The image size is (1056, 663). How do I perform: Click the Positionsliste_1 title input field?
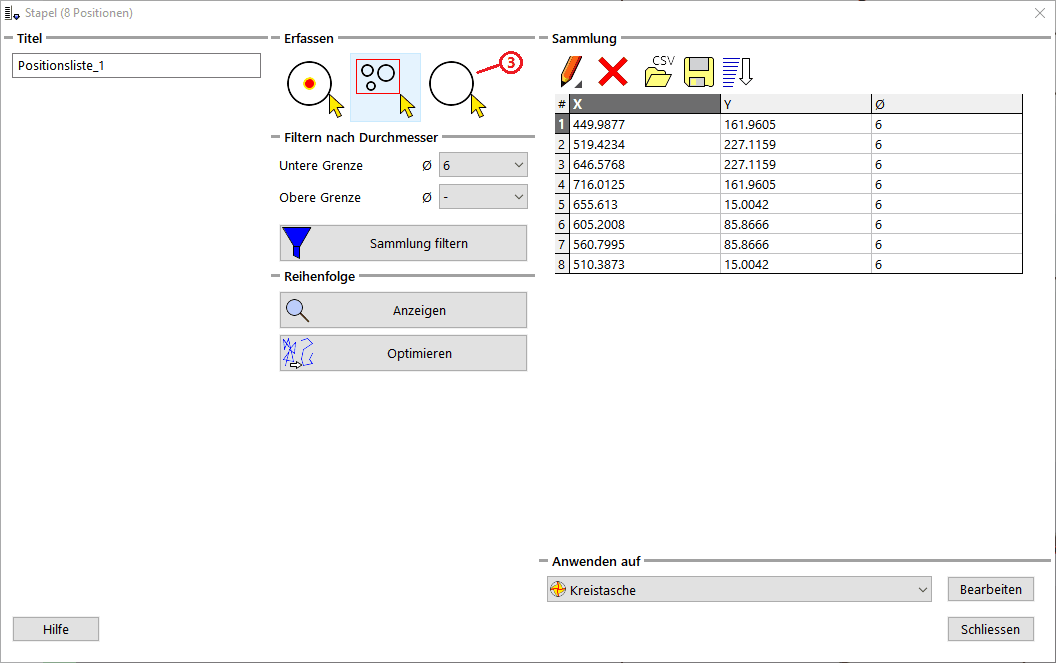pyautogui.click(x=136, y=66)
